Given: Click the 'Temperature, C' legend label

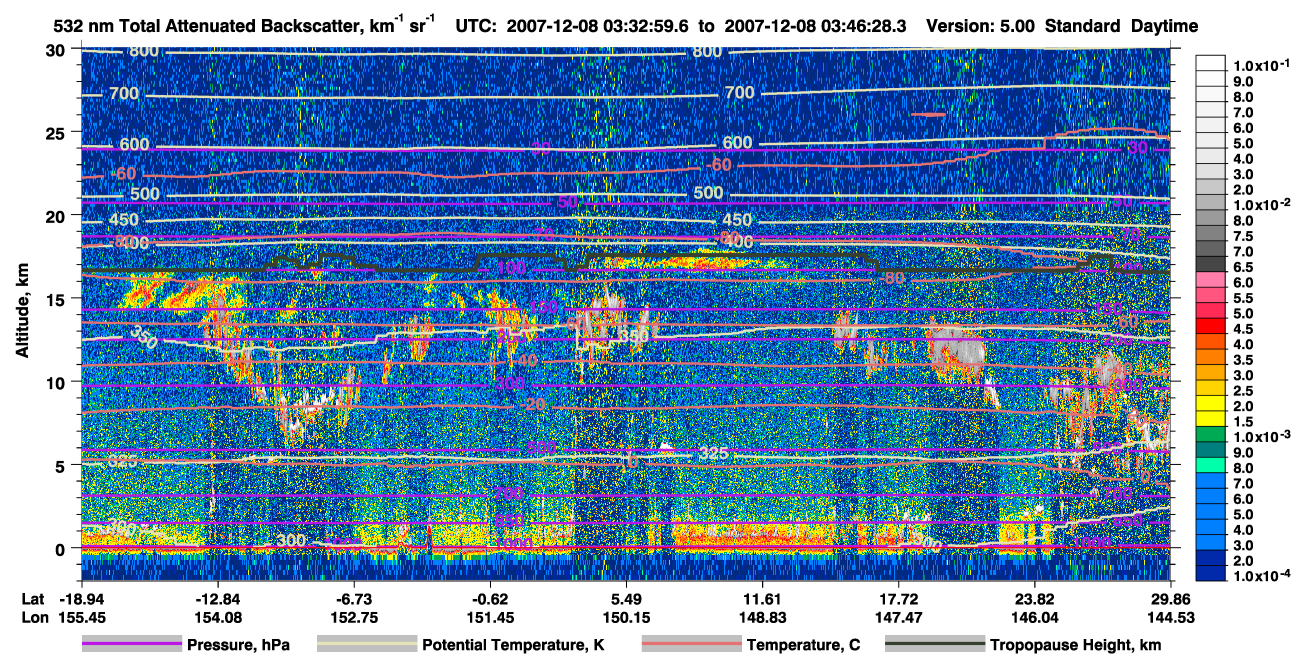Looking at the screenshot, I should (x=803, y=645).
